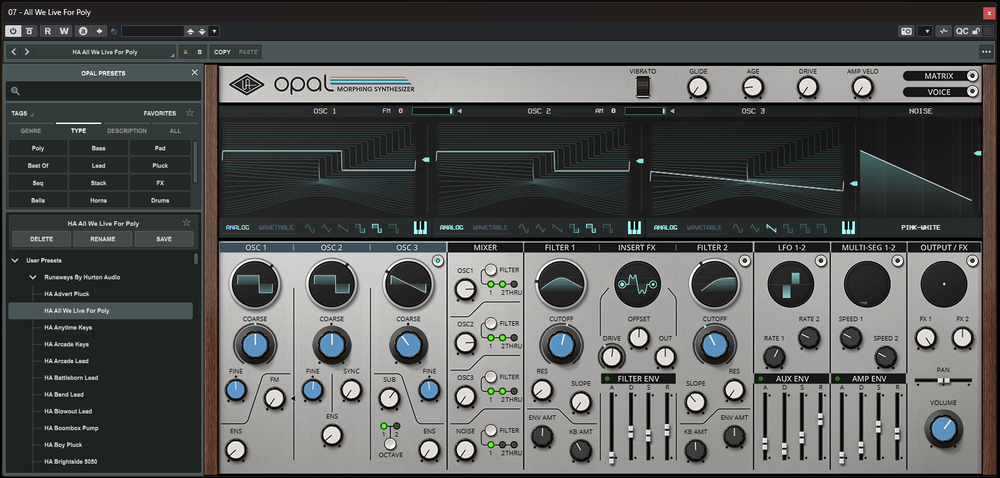
Task: Go to previous preset with left arrow
Action: (14, 52)
